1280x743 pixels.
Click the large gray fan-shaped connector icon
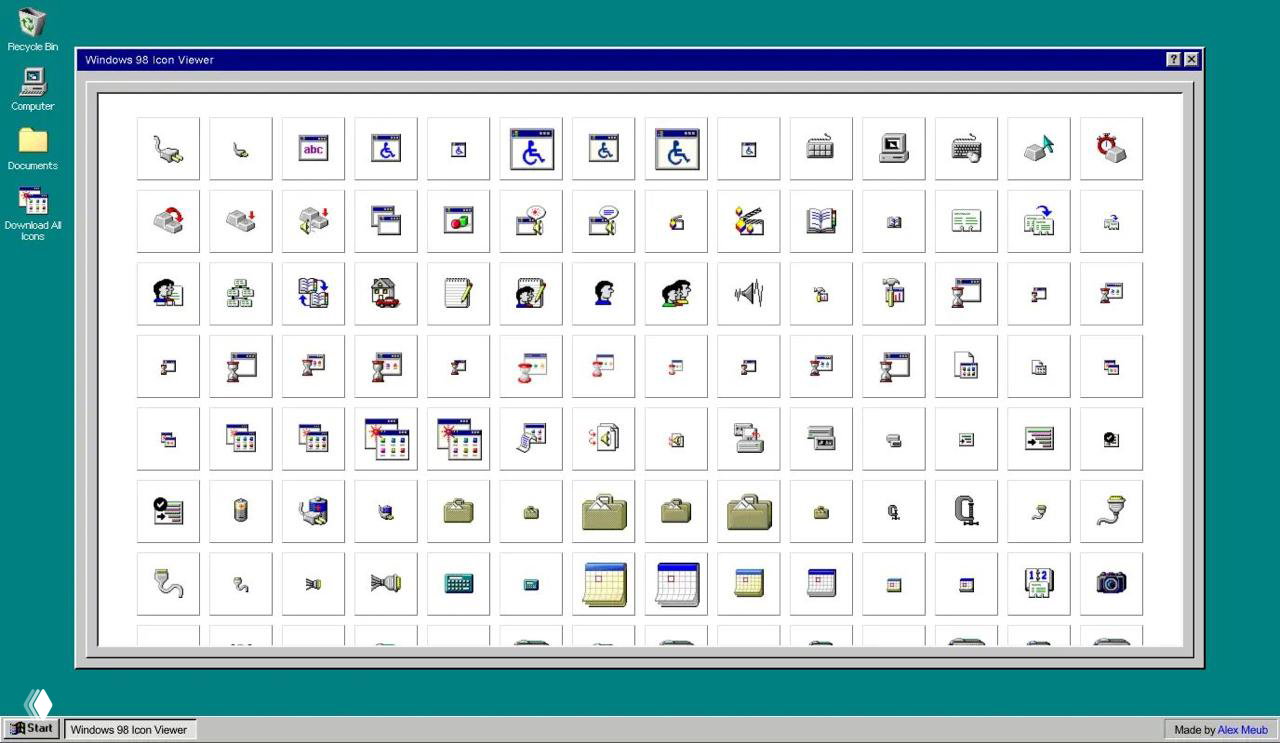click(x=386, y=584)
